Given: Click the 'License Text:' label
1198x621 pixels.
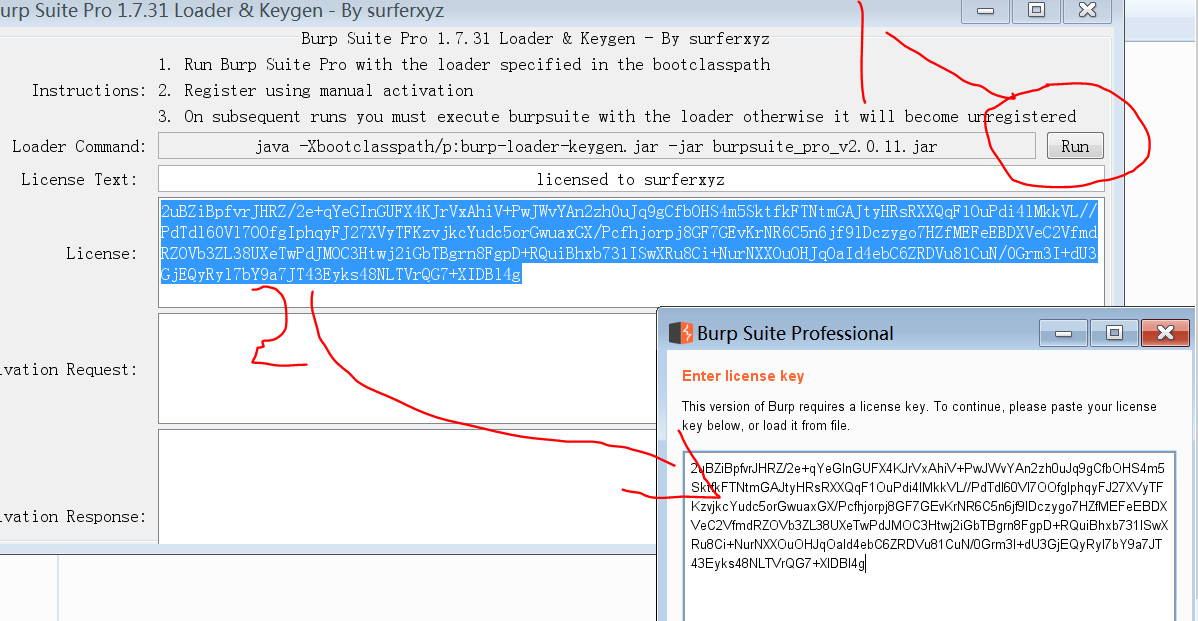Looking at the screenshot, I should (x=79, y=180).
